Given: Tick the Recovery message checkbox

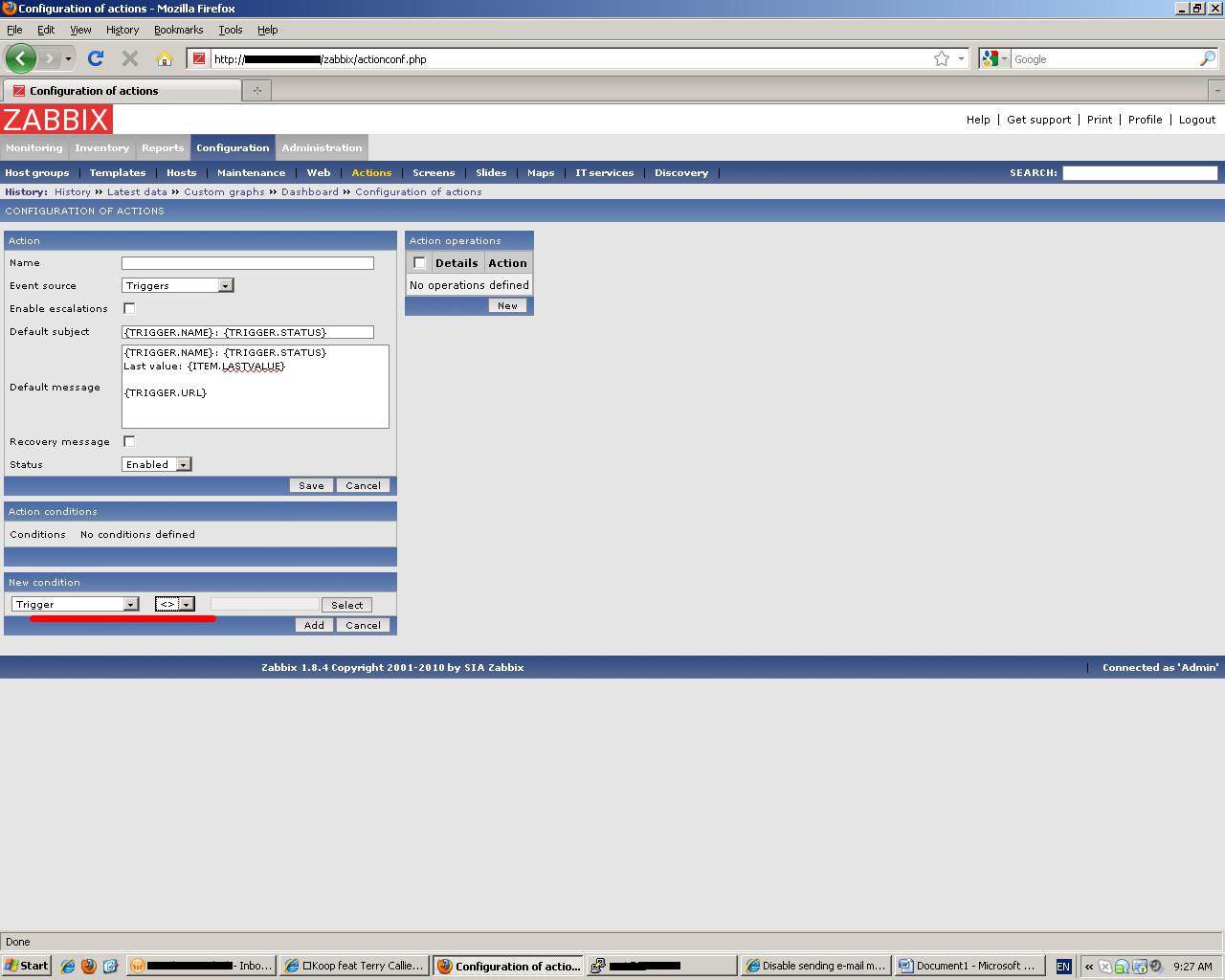Looking at the screenshot, I should (129, 441).
